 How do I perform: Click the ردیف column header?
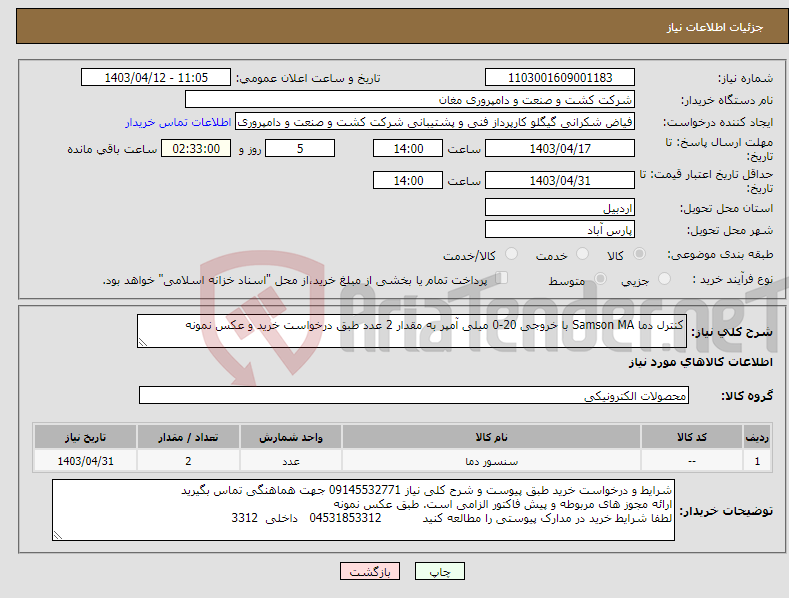click(x=757, y=437)
